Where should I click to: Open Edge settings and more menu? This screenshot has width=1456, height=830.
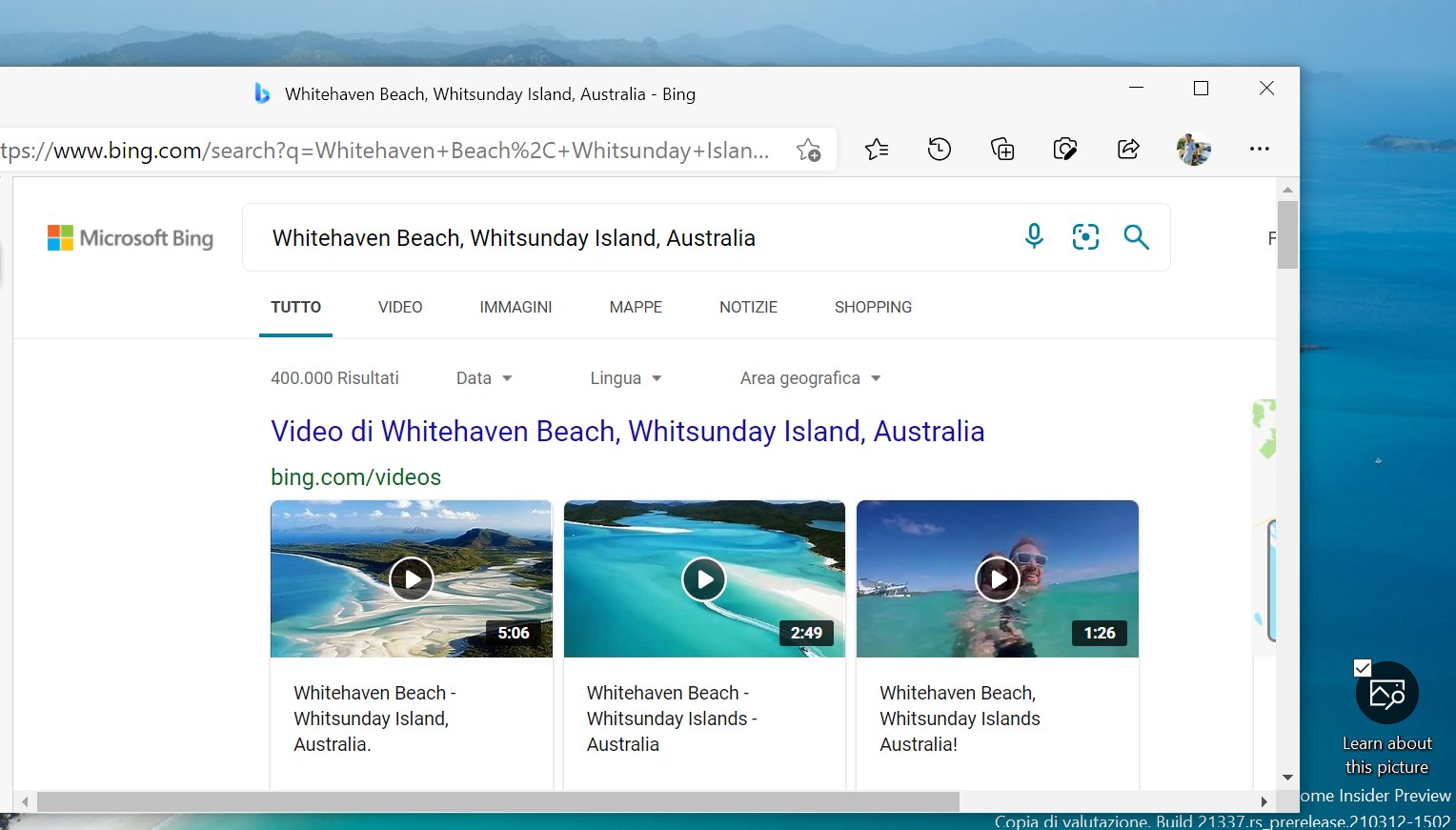point(1259,149)
